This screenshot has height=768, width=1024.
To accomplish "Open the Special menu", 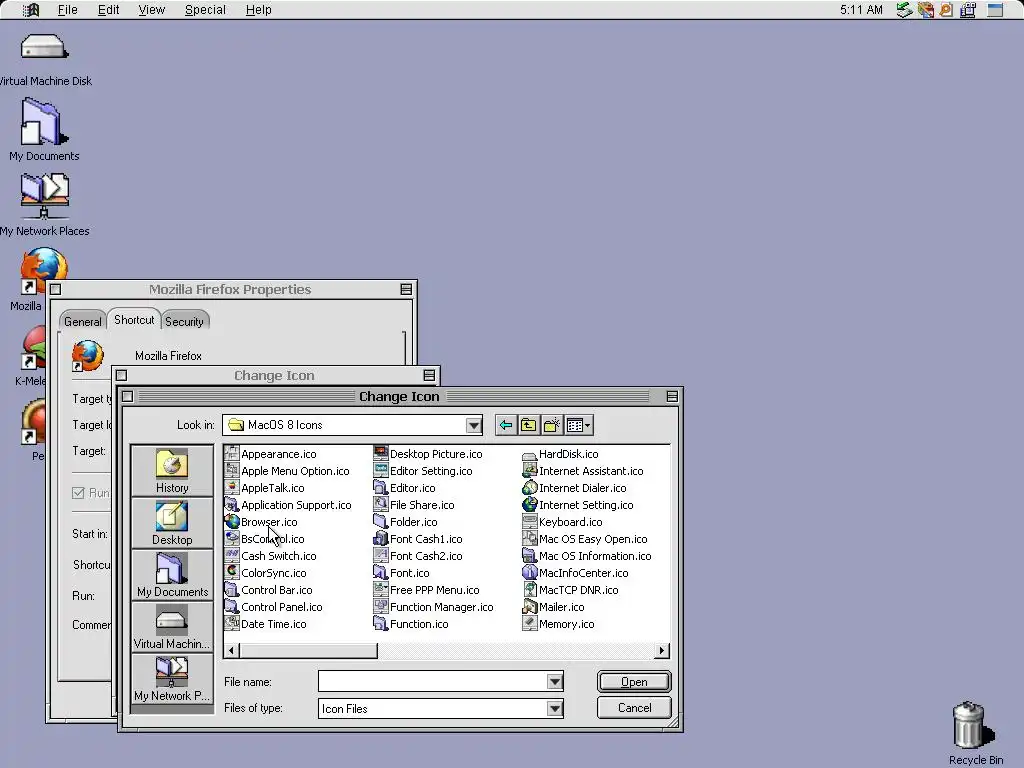I will tap(205, 10).
